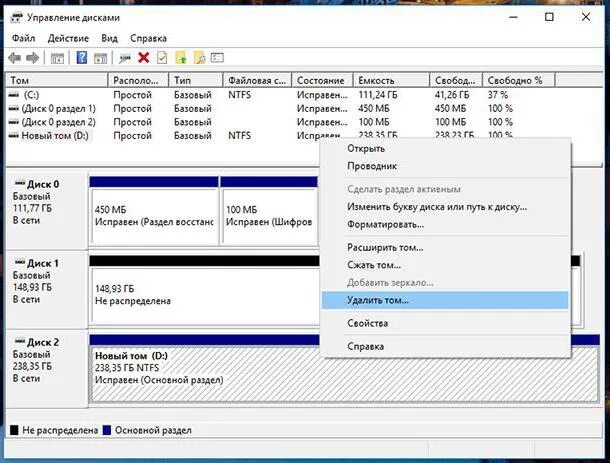Click the folder with green arrow icon

pyautogui.click(x=181, y=58)
